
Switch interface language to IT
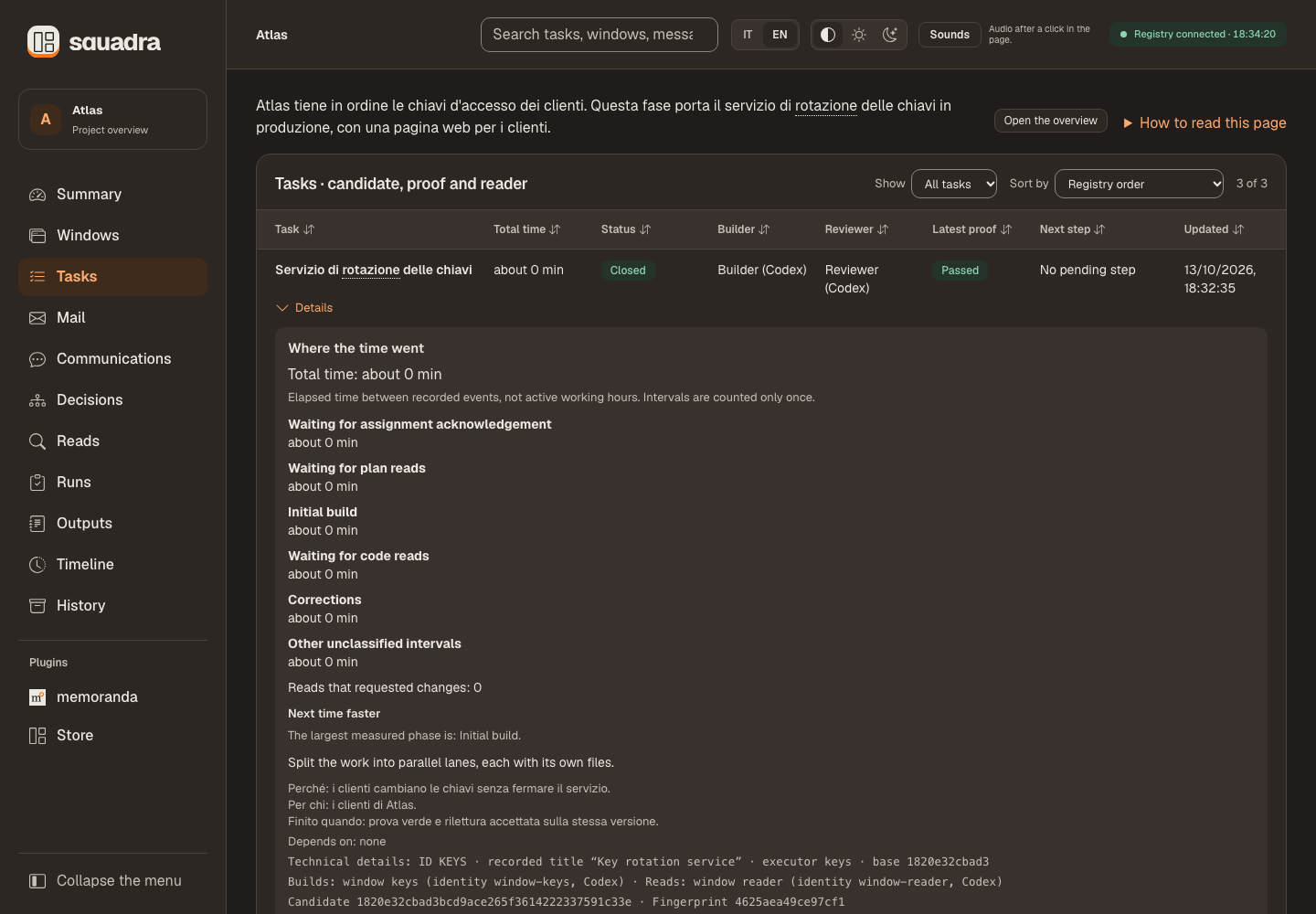tap(748, 35)
